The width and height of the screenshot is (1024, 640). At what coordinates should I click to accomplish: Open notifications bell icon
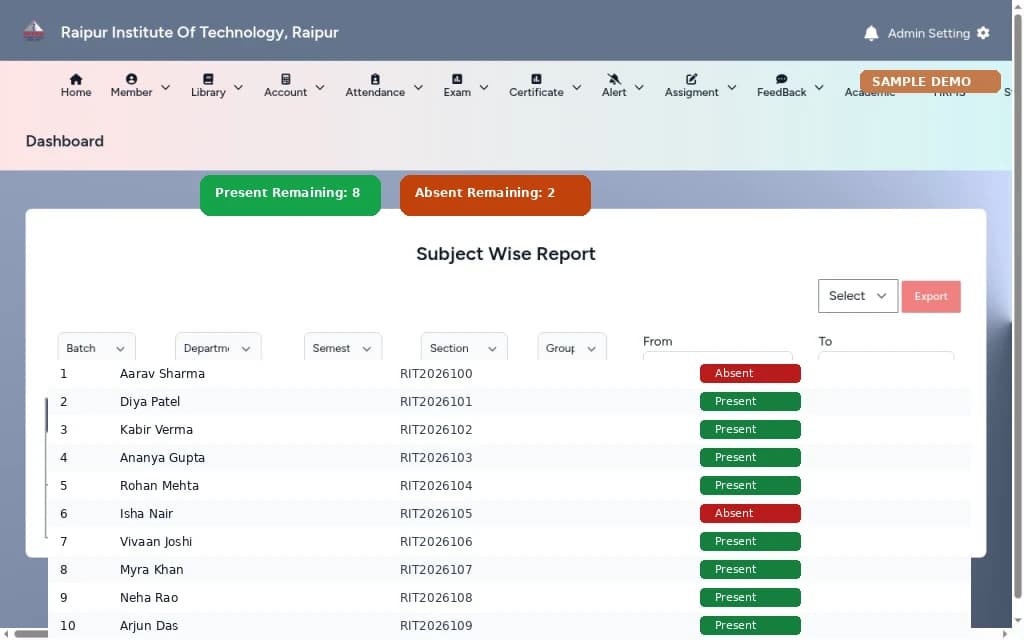tap(871, 33)
